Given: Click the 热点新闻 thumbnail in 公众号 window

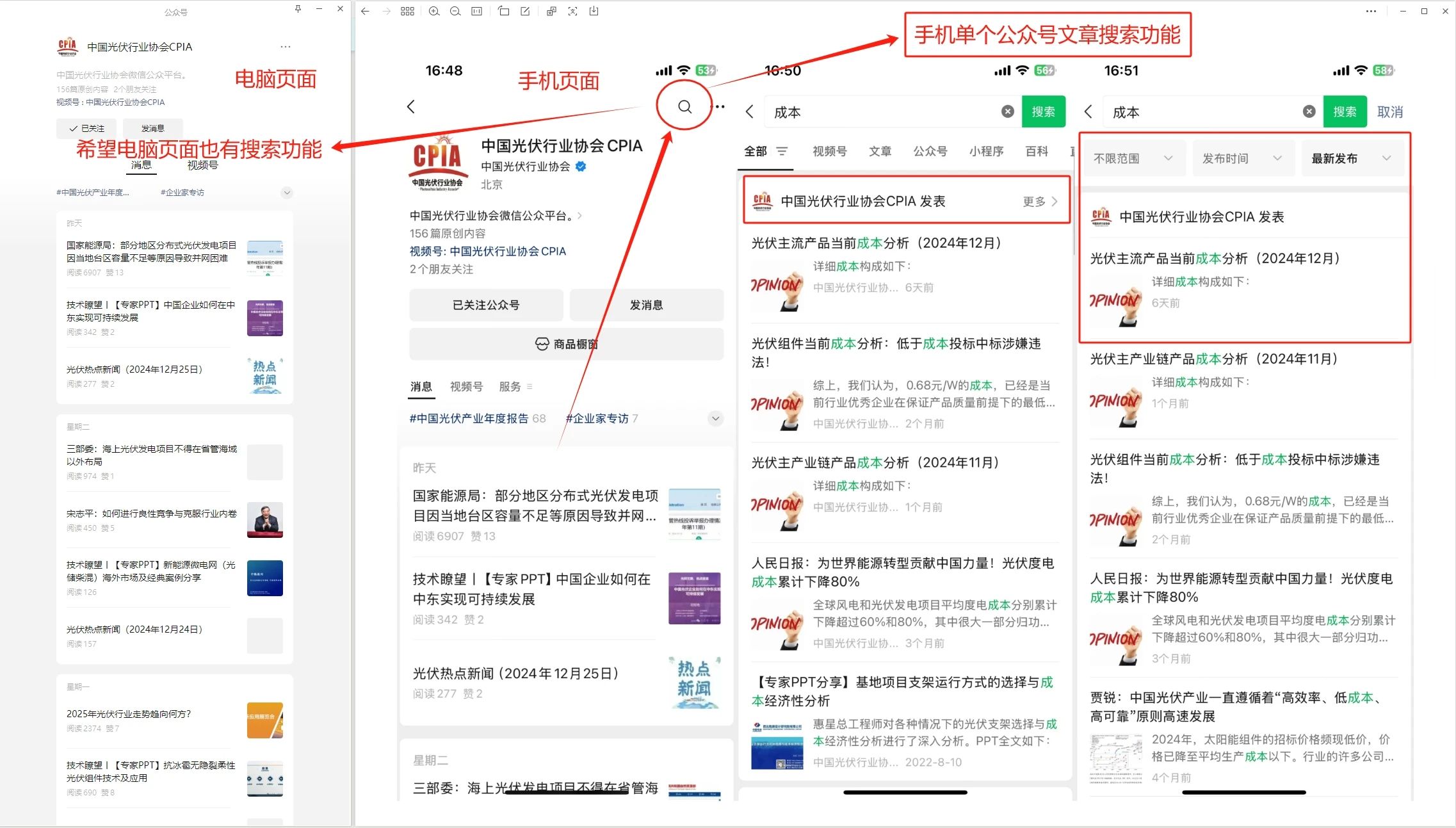Looking at the screenshot, I should (x=265, y=375).
